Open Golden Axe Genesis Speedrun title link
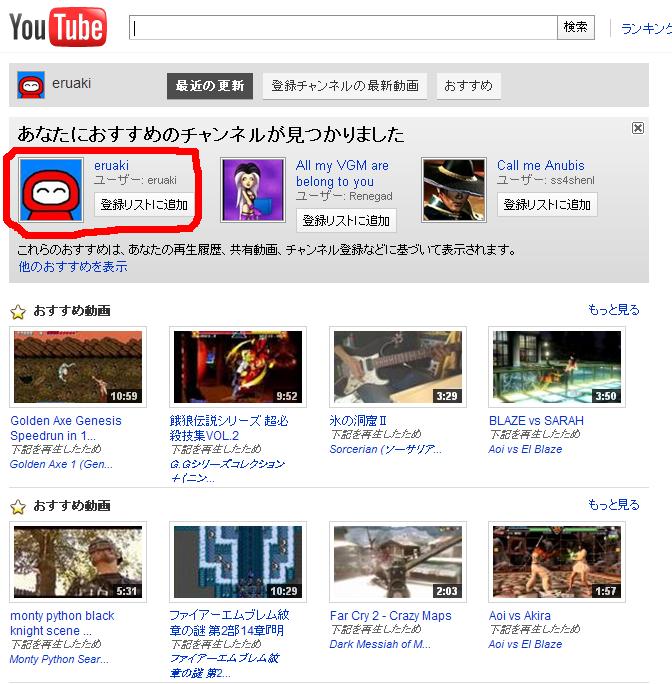This screenshot has height=684, width=672. click(x=65, y=428)
